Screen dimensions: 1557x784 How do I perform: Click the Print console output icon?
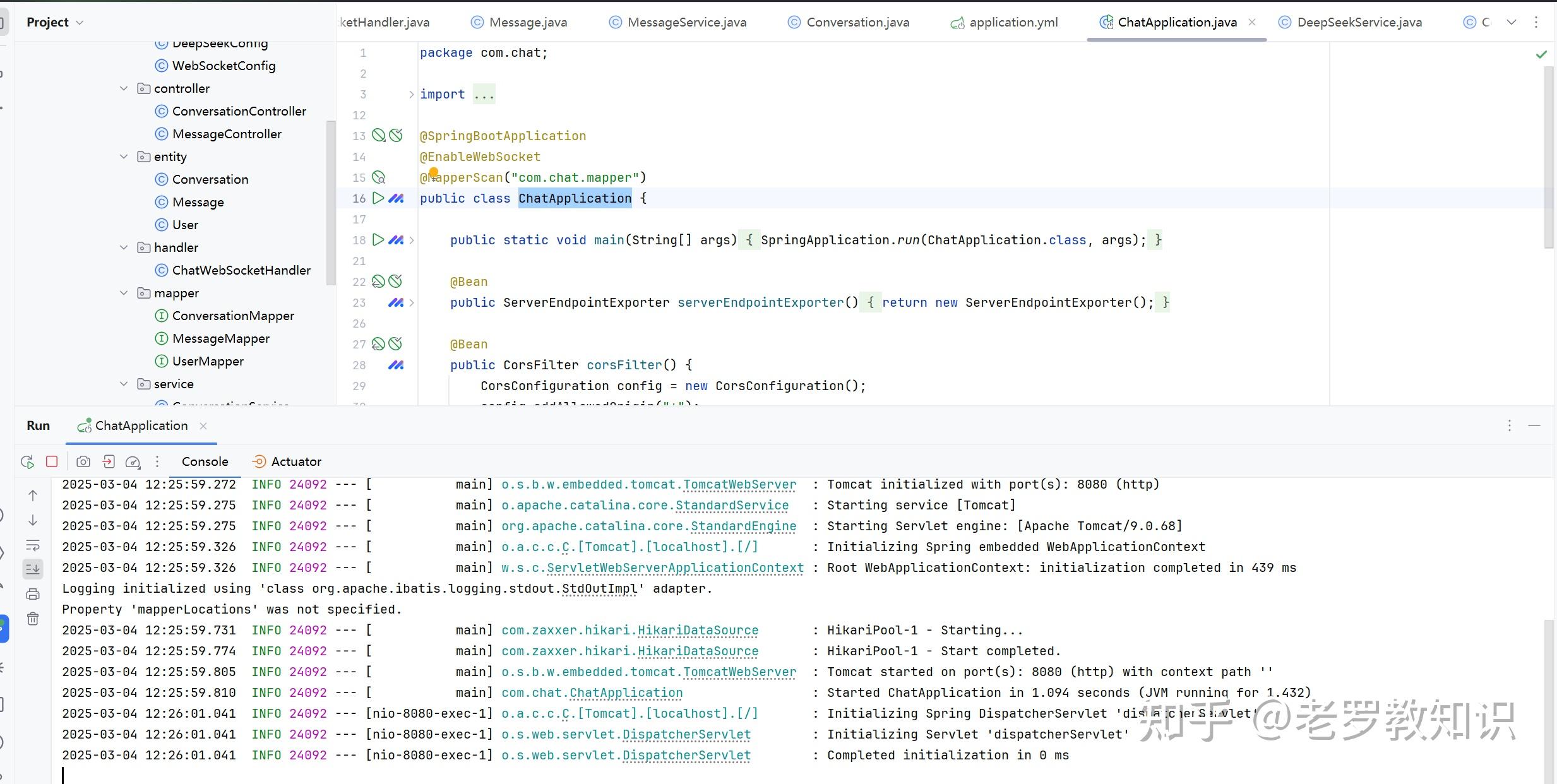pyautogui.click(x=33, y=593)
